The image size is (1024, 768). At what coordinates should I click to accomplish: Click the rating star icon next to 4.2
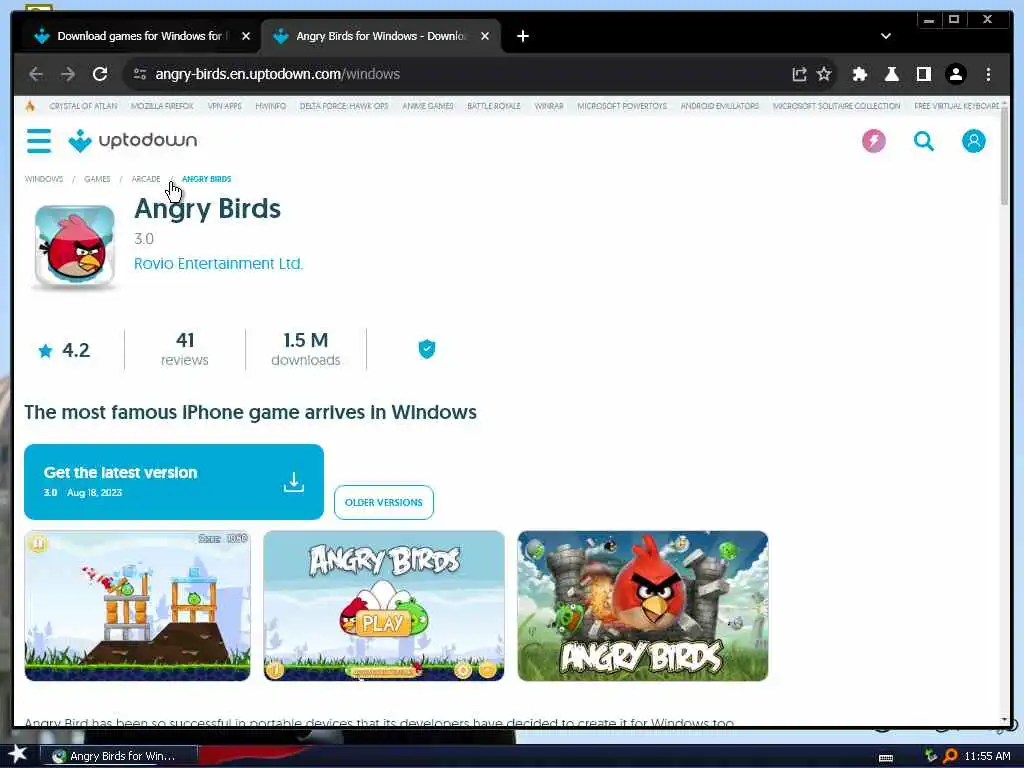click(x=45, y=351)
